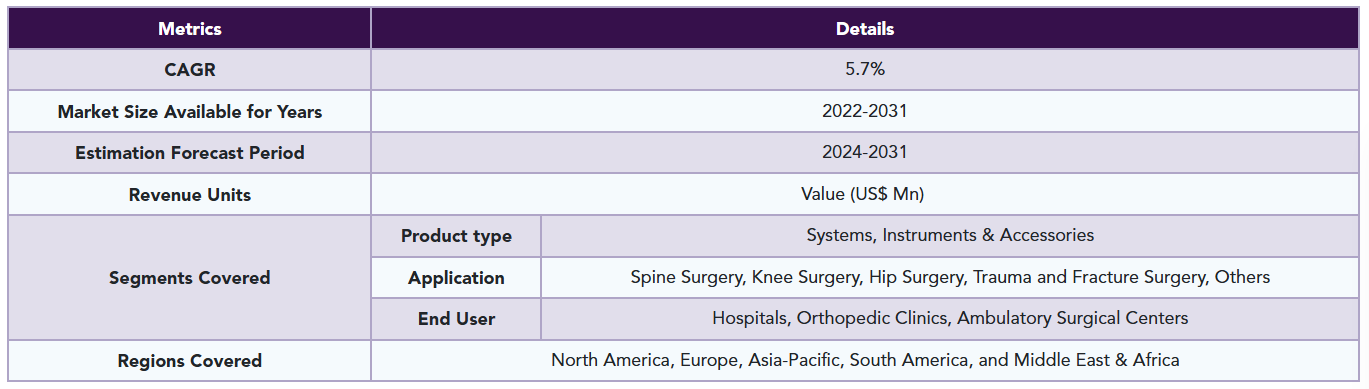Click the Details column header

click(x=865, y=29)
